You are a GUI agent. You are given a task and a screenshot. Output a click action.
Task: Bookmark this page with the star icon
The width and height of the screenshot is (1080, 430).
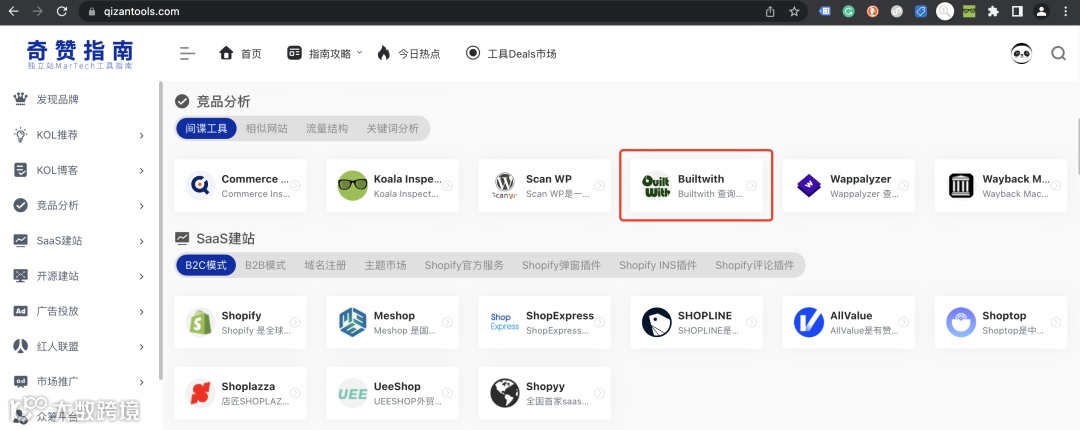(x=794, y=11)
